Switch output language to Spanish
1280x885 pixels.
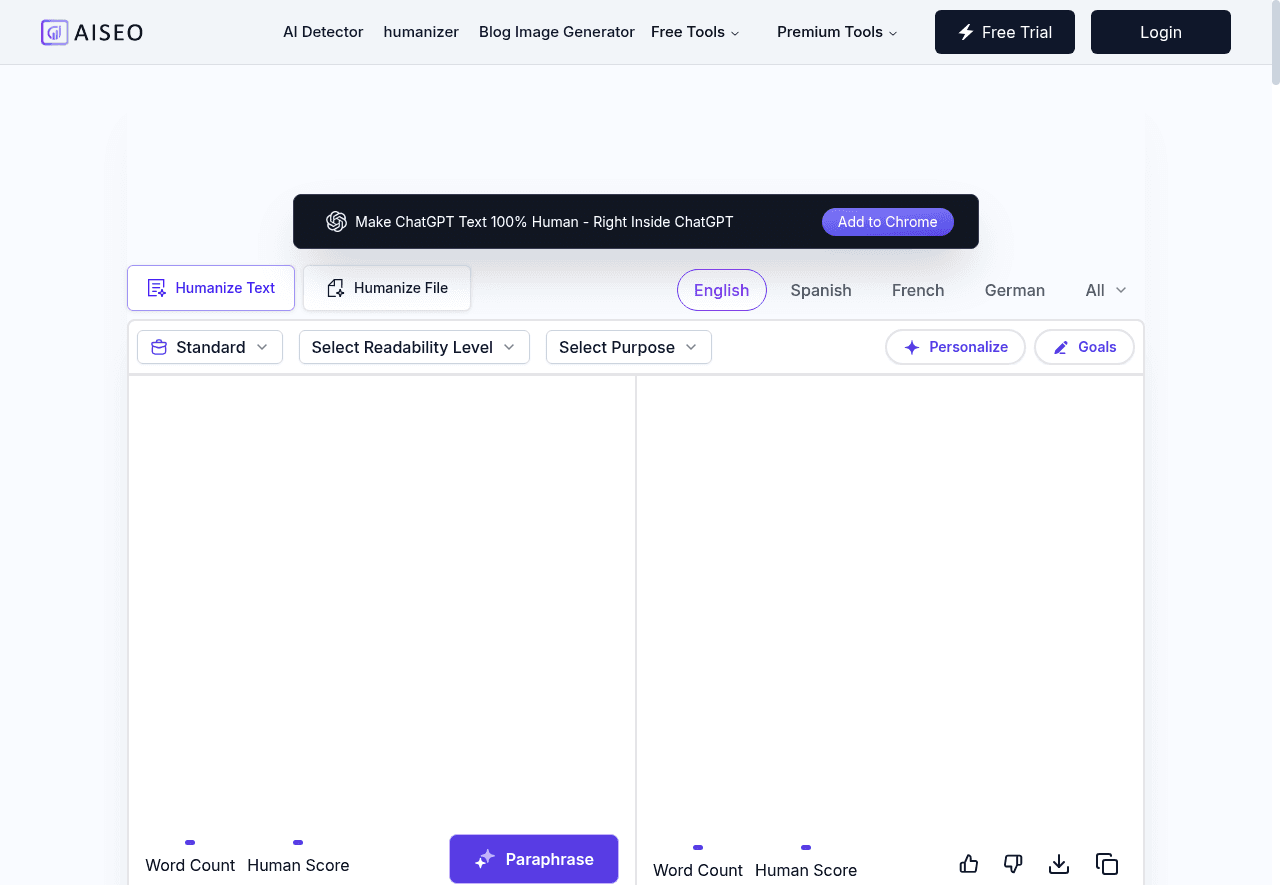(x=820, y=290)
